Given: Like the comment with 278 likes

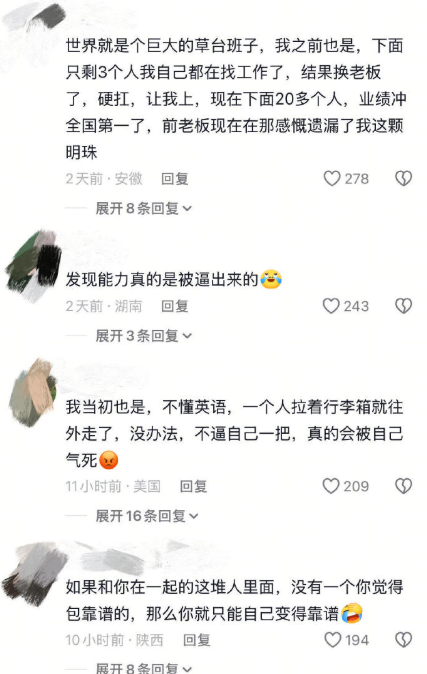Looking at the screenshot, I should coord(332,178).
